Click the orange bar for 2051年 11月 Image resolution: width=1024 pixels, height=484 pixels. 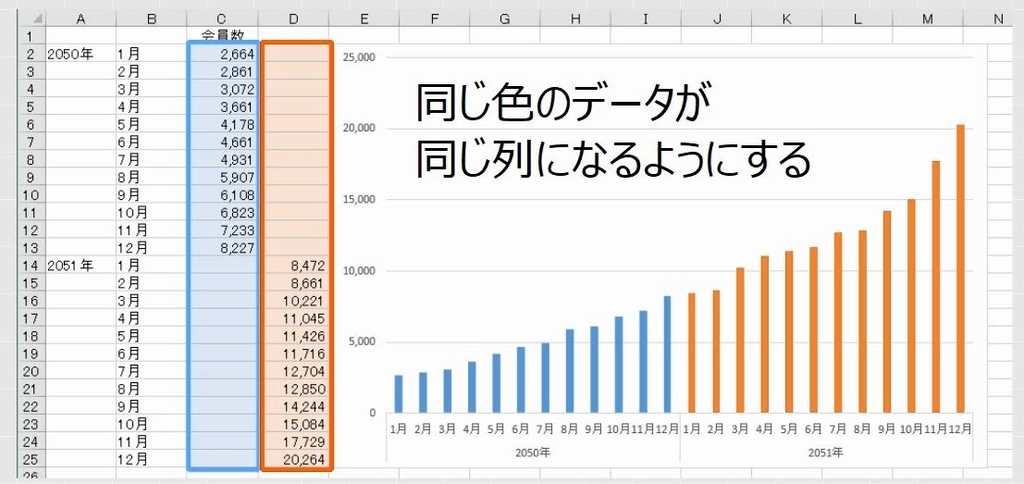point(936,287)
